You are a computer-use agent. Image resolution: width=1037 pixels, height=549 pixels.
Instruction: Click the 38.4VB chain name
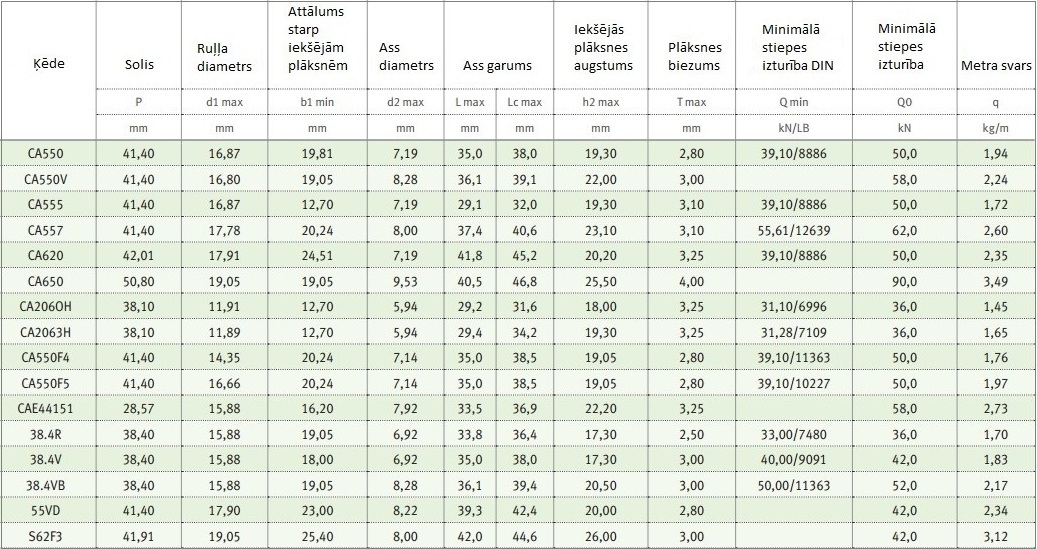click(x=46, y=486)
